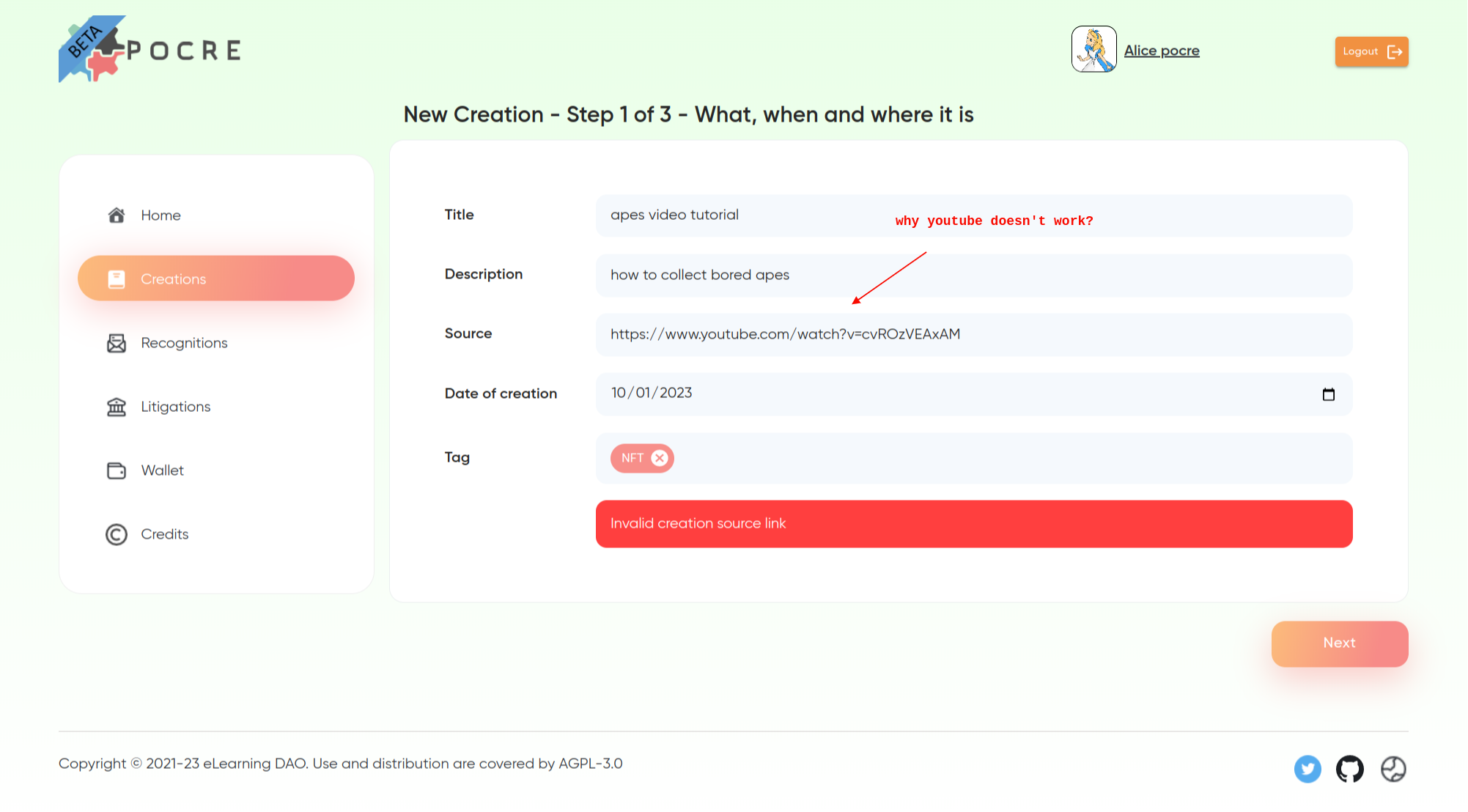
Task: Click Alice's avatar thumbnail
Action: 1093,49
